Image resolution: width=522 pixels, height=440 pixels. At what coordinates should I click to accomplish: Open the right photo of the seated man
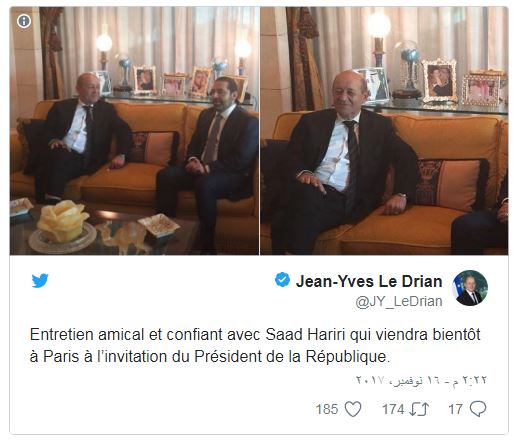pyautogui.click(x=384, y=131)
